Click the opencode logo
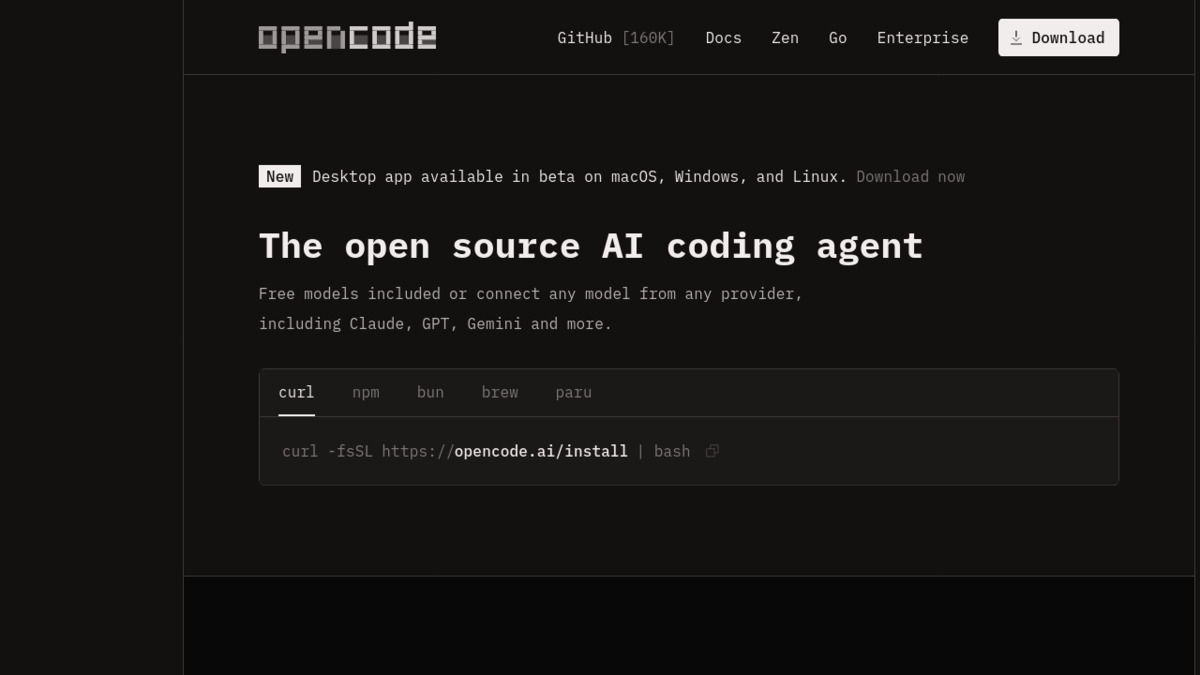Image resolution: width=1200 pixels, height=675 pixels. coord(347,38)
